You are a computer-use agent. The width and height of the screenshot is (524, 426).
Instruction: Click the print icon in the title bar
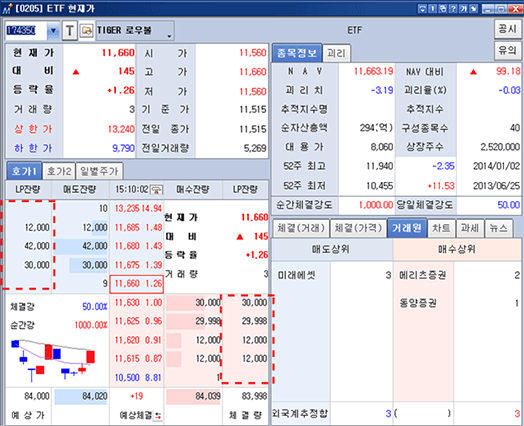coord(443,9)
